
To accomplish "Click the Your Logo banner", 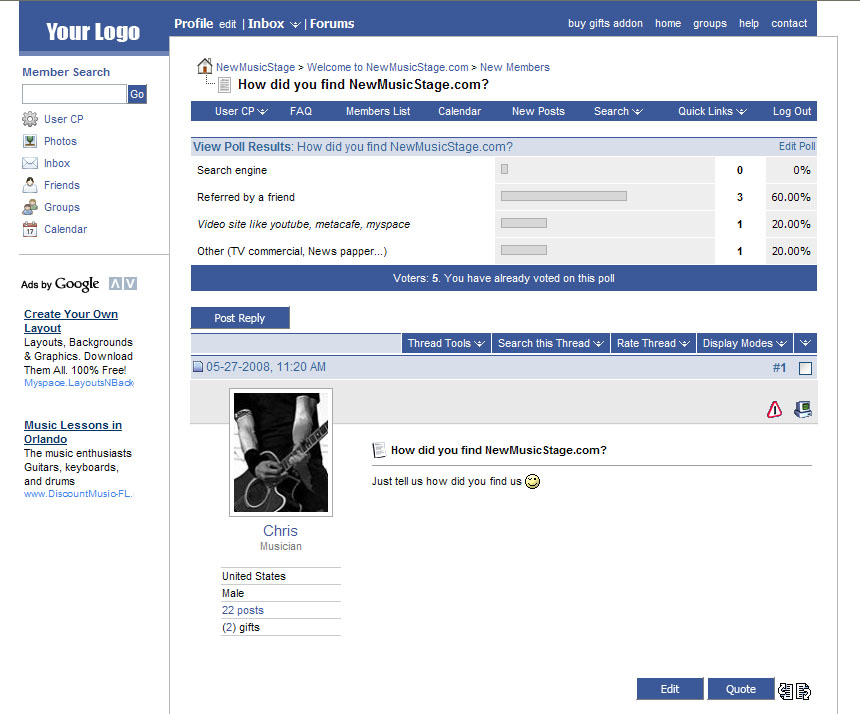I will 93,31.
